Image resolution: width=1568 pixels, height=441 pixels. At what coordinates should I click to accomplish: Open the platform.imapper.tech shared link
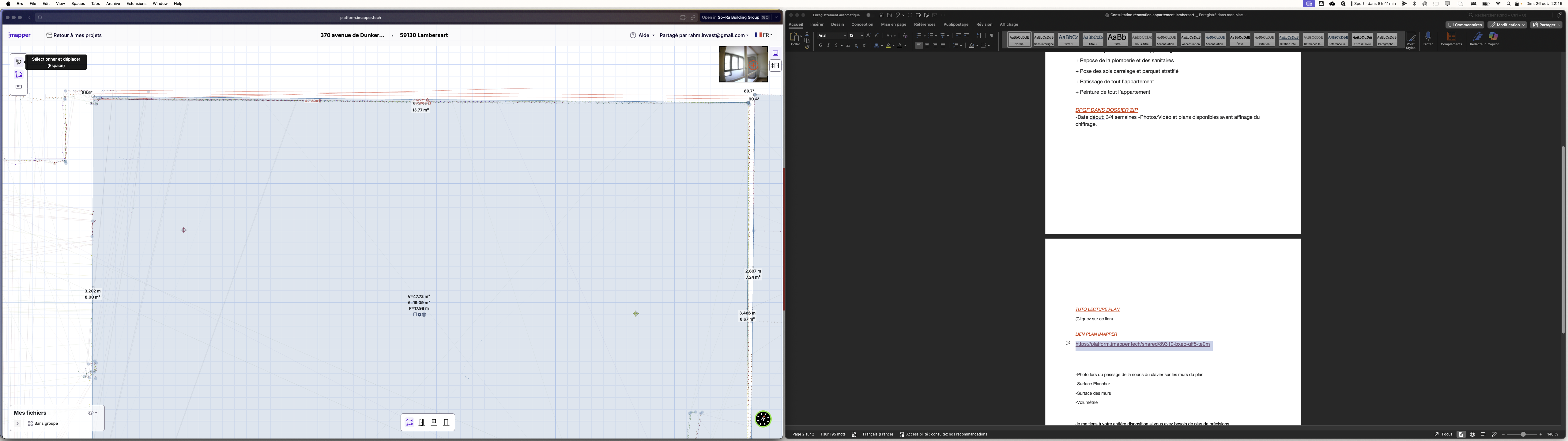tap(1142, 344)
